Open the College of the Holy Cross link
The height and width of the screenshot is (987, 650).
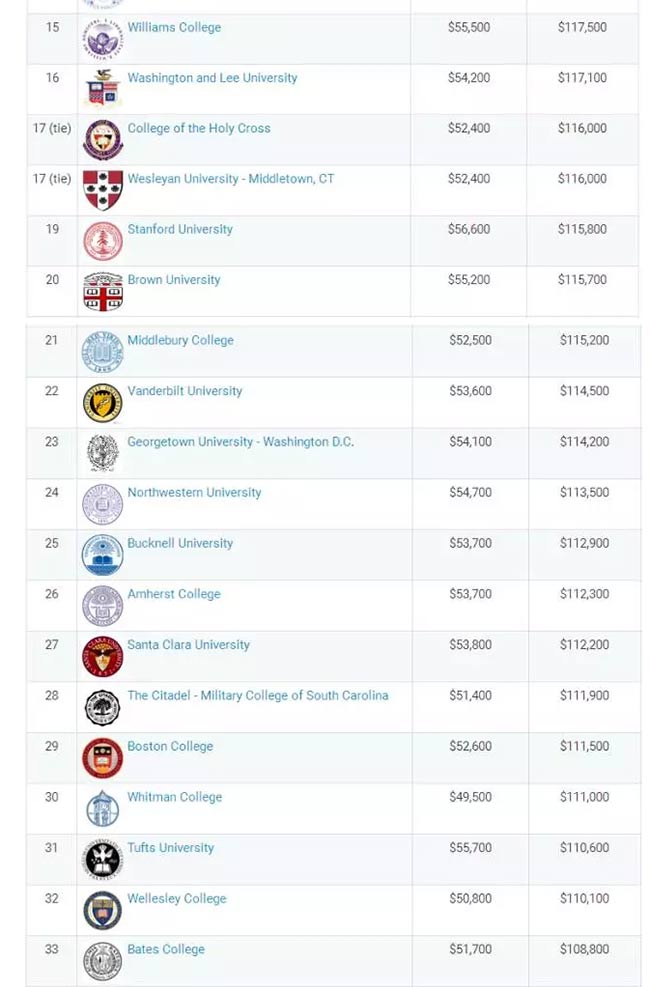(x=199, y=128)
